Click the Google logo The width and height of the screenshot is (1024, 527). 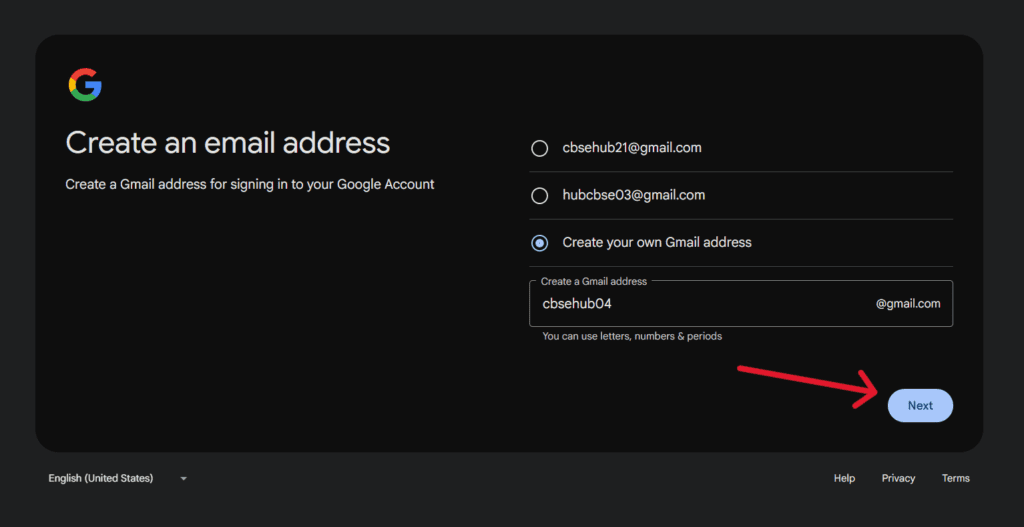(x=85, y=85)
